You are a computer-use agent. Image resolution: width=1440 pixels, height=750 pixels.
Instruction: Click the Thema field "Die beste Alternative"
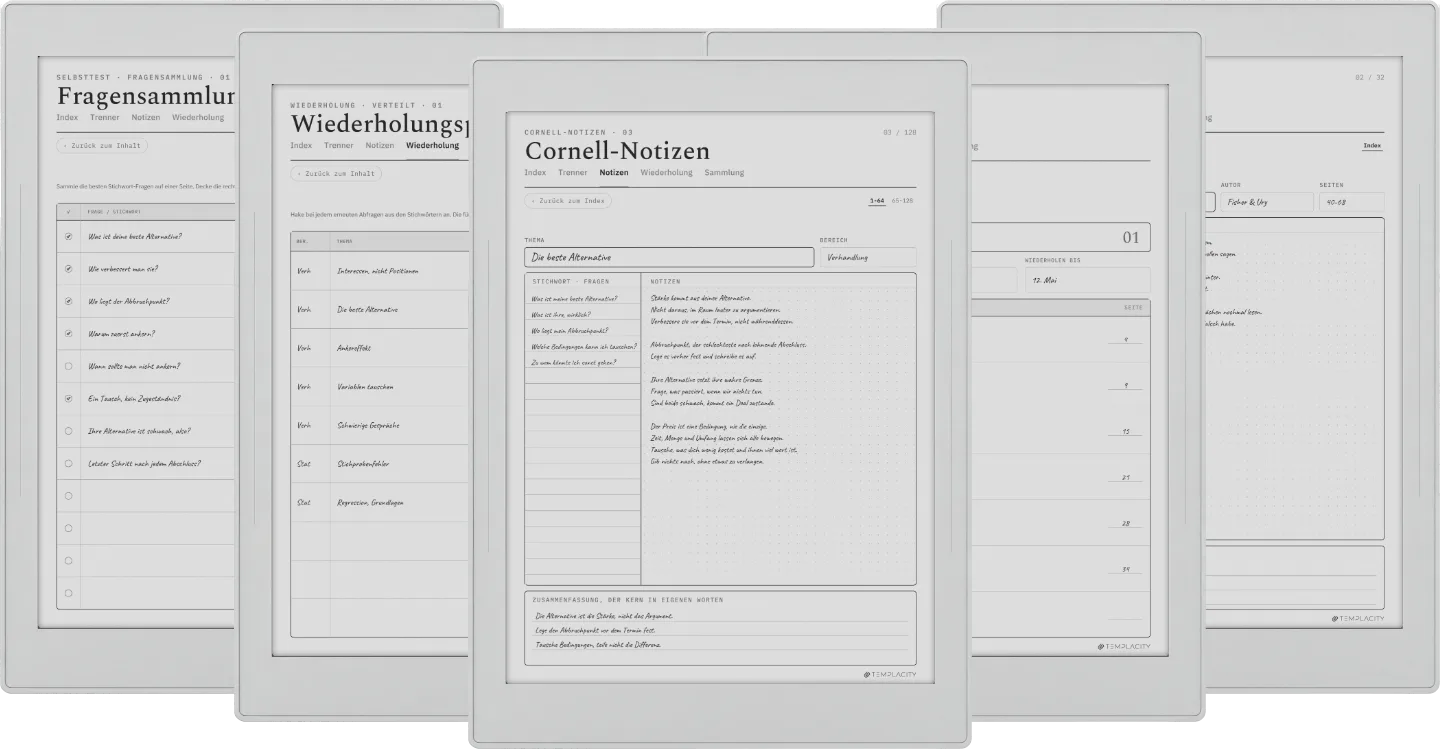[669, 257]
